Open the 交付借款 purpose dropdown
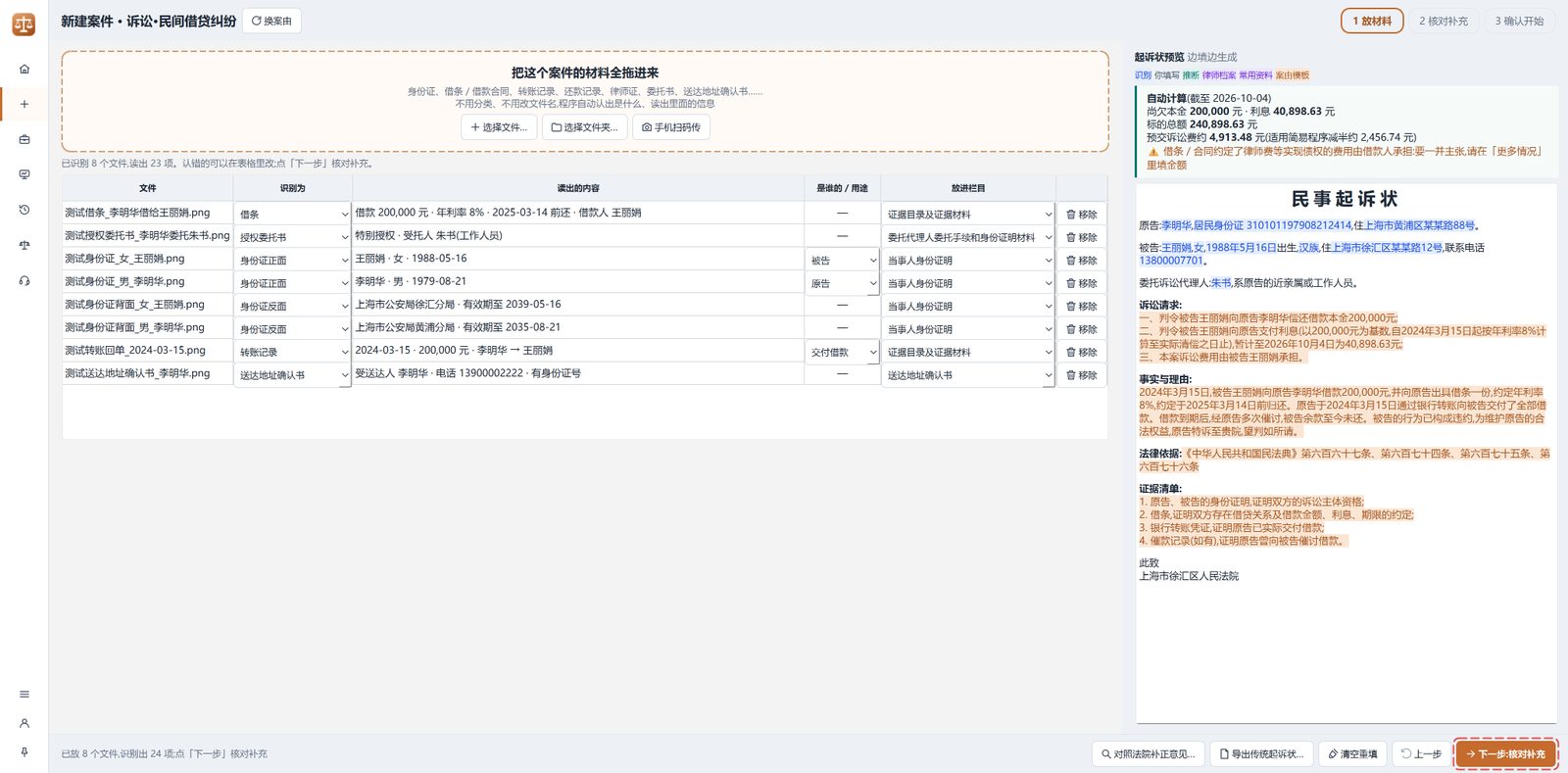Image resolution: width=1568 pixels, height=773 pixels. [843, 352]
